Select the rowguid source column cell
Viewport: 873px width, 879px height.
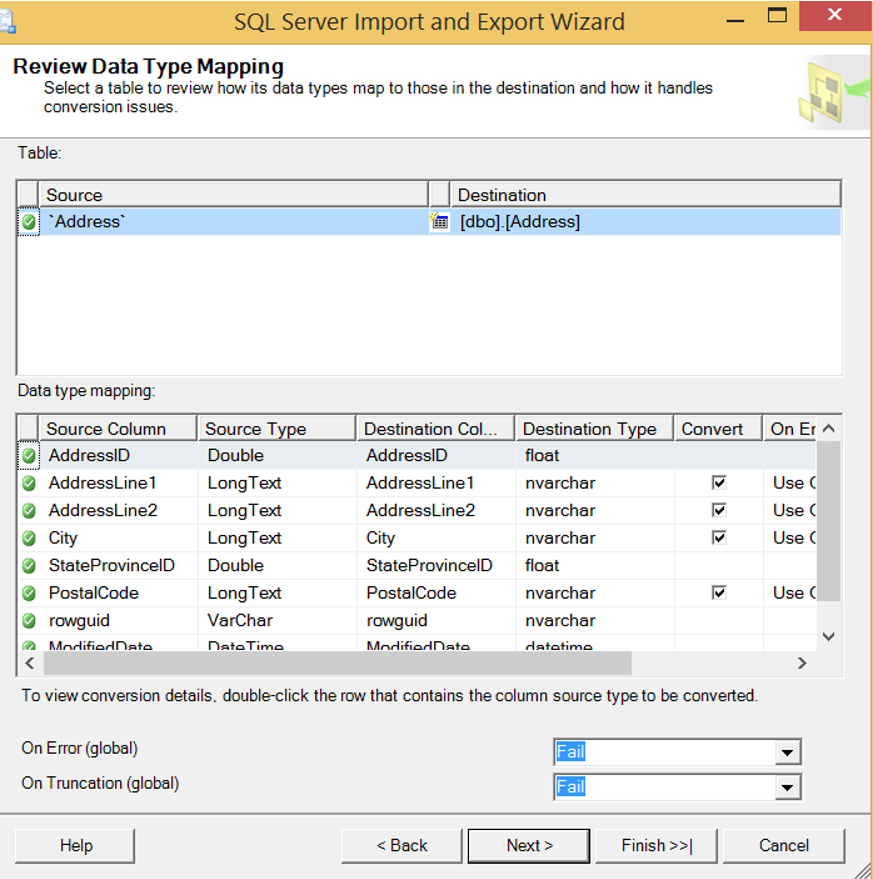[x=118, y=620]
